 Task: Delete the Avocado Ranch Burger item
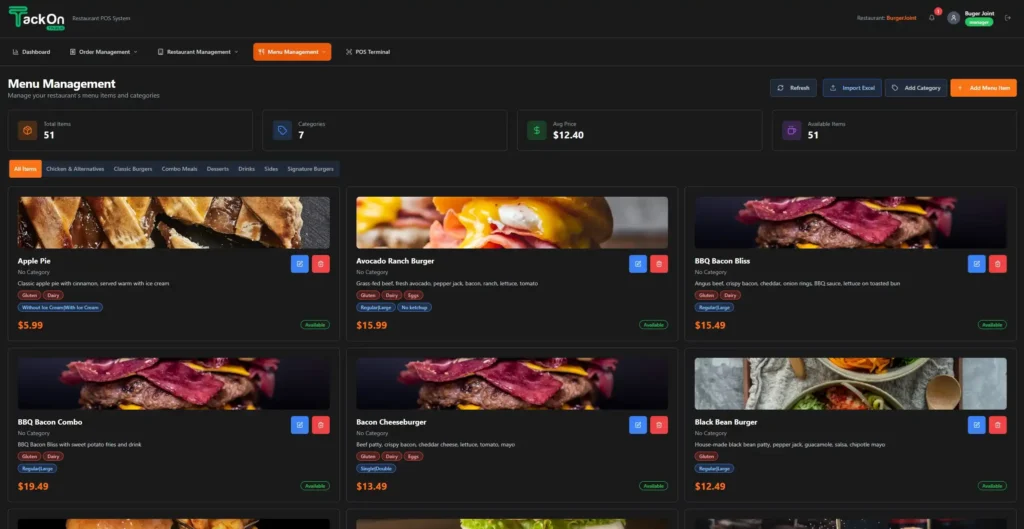coord(659,264)
